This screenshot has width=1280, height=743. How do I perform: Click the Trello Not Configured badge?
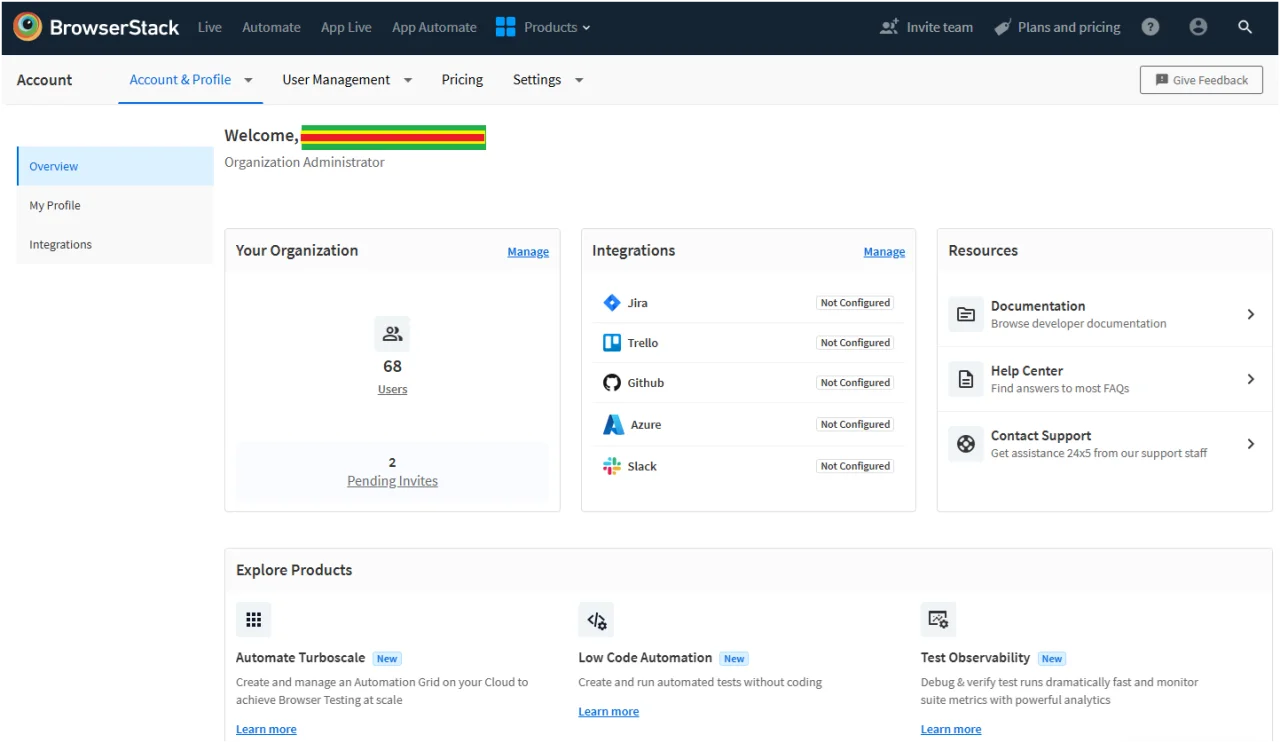point(855,343)
